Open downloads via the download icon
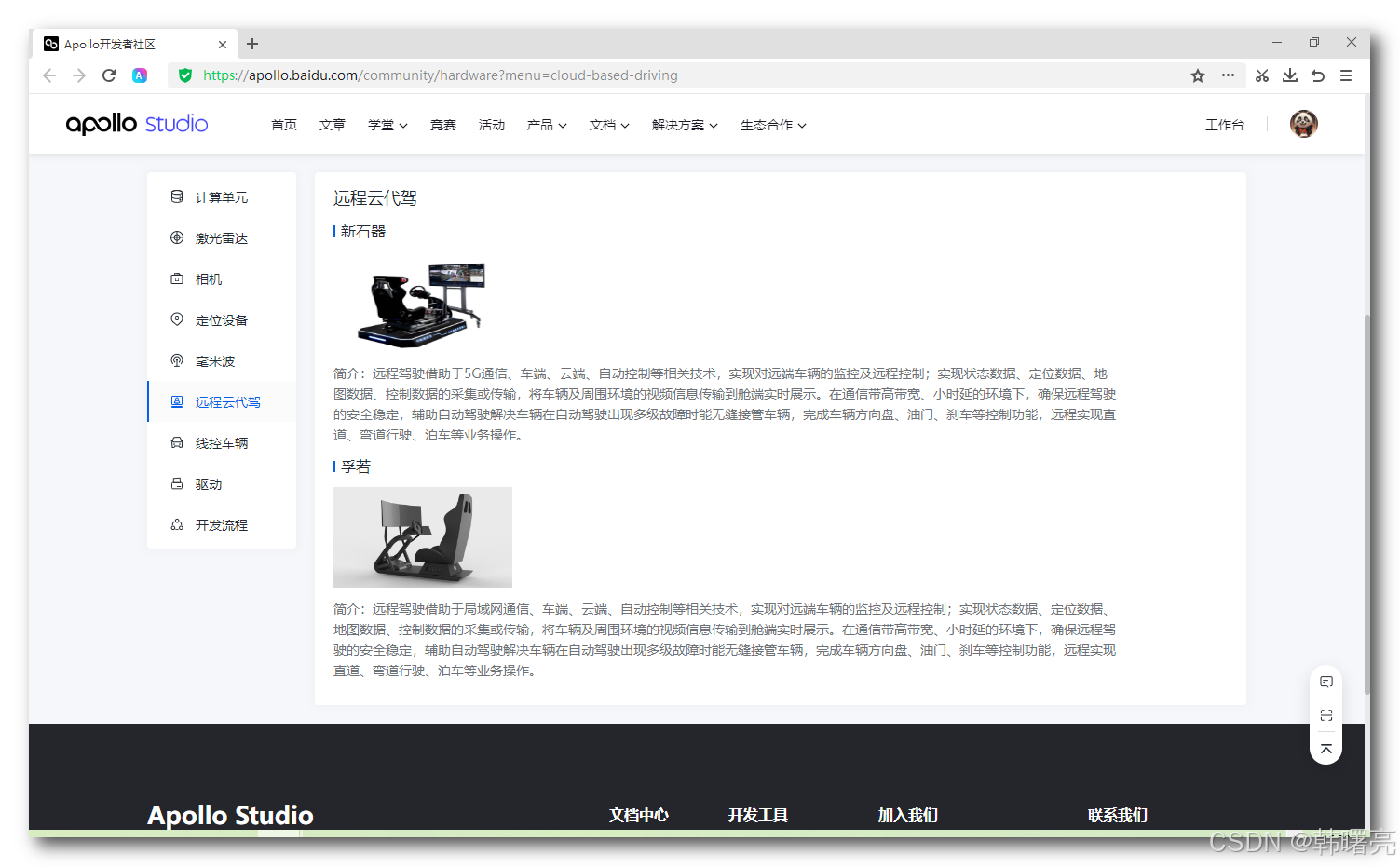This screenshot has width=1400, height=867. [x=1290, y=75]
